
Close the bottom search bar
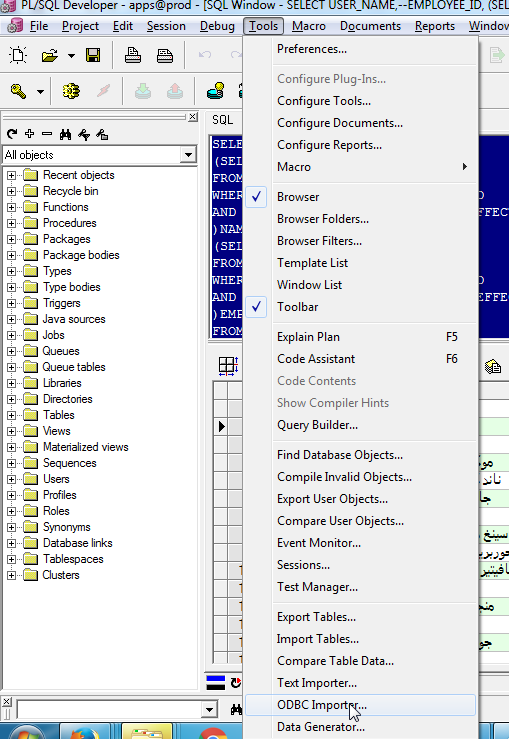[x=6, y=702]
